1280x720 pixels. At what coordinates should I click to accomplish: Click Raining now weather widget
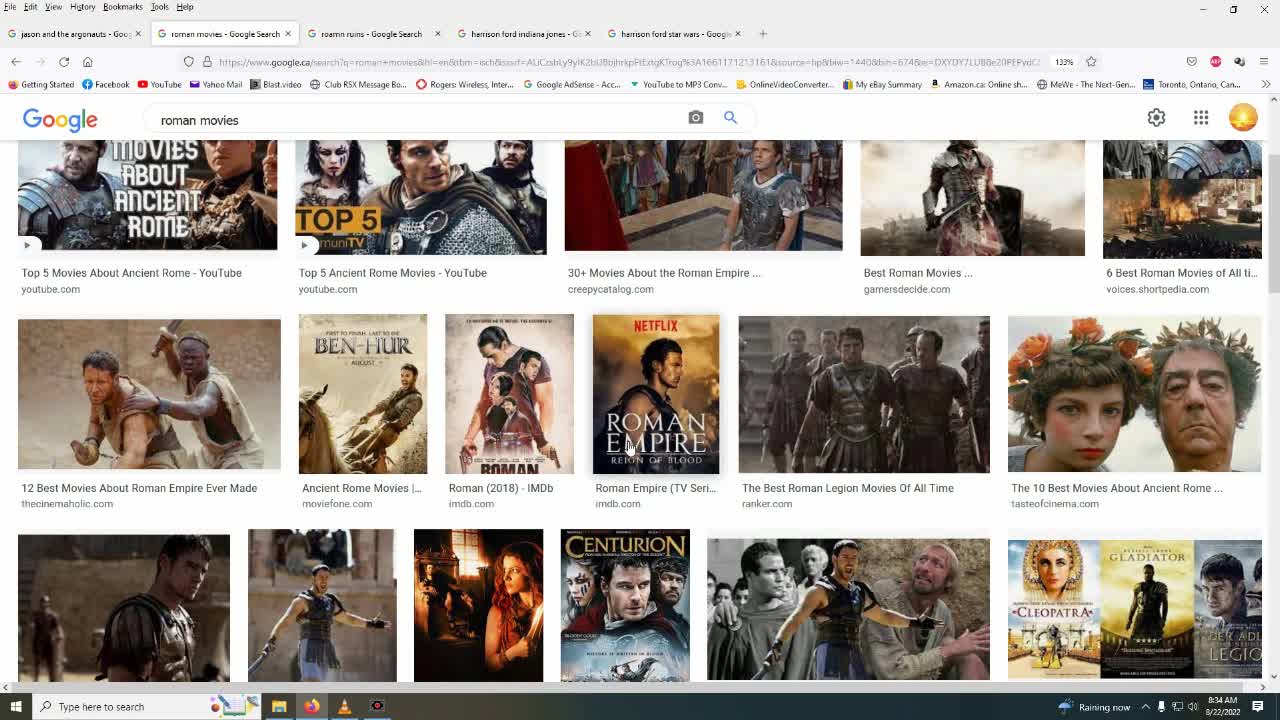[x=1093, y=707]
